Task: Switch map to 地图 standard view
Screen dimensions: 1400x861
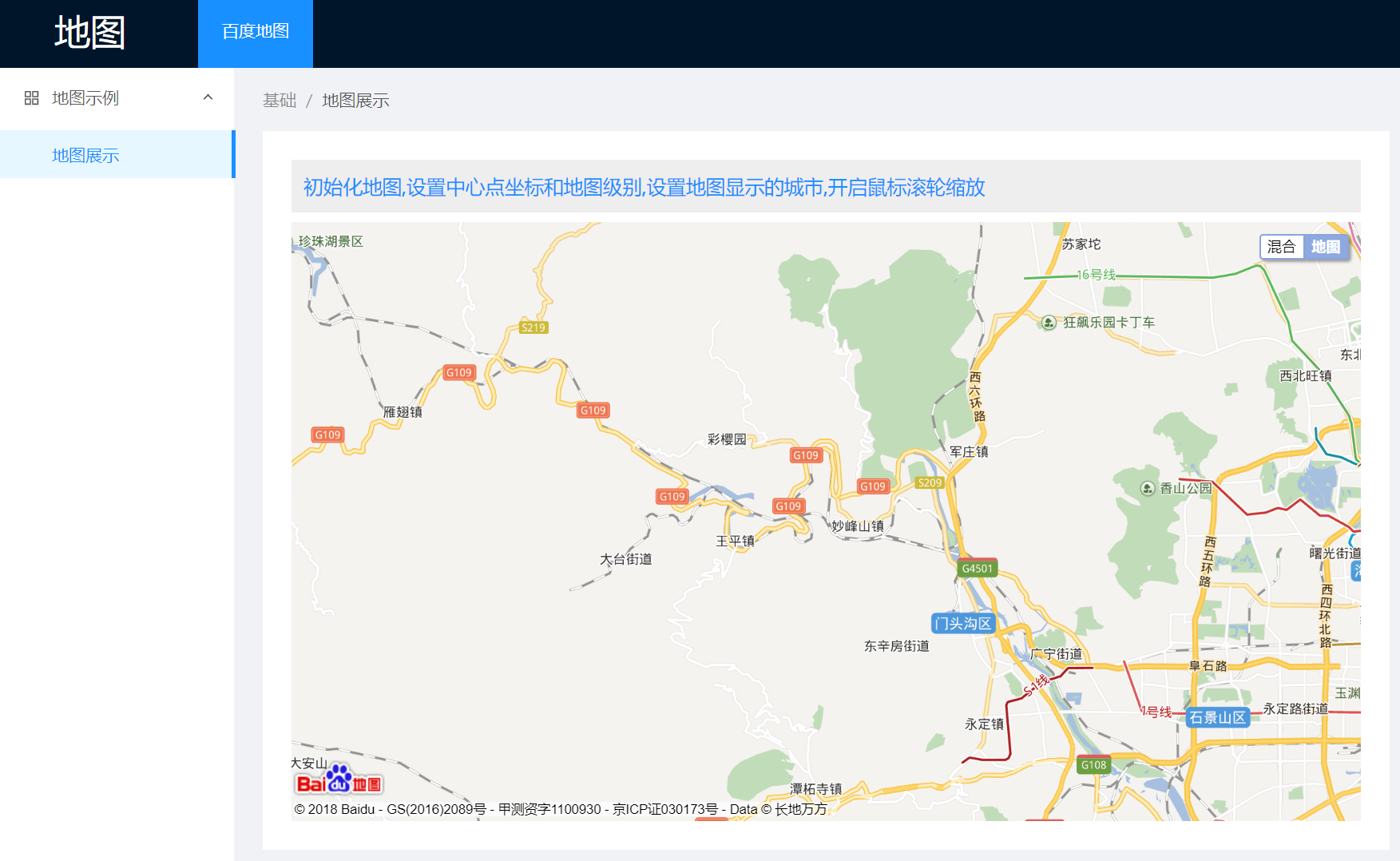Action: 1326,247
